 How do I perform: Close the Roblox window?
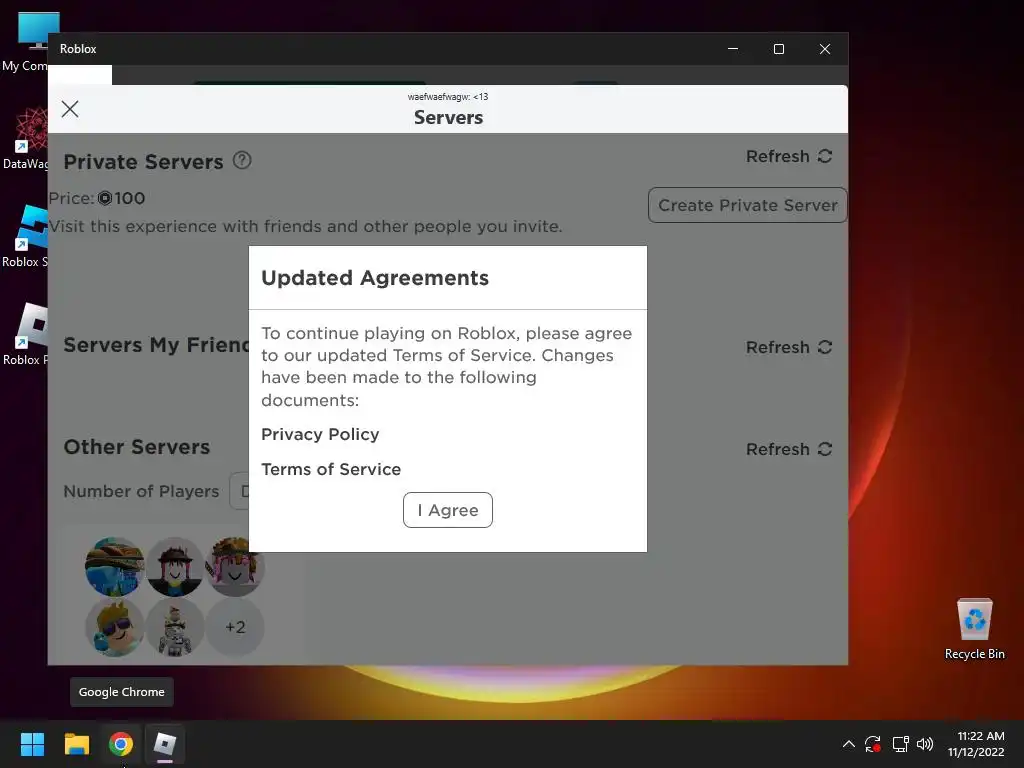(x=825, y=49)
